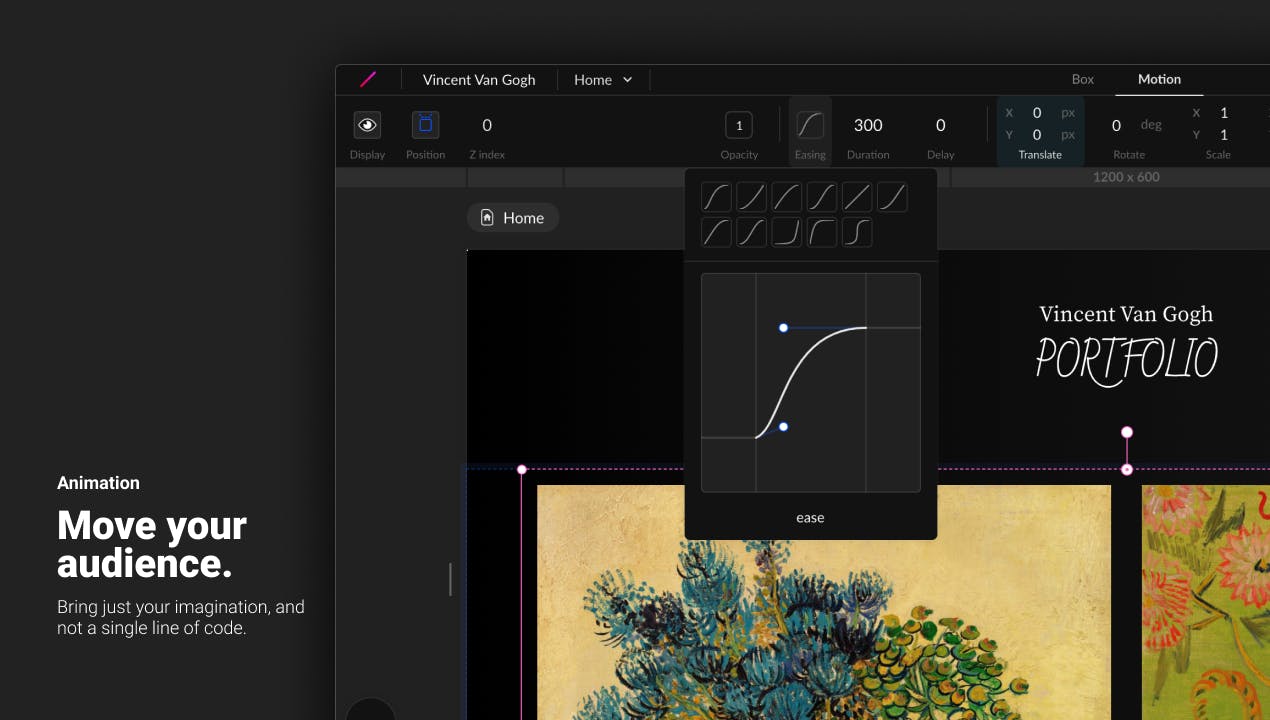1270x720 pixels.
Task: Select the fourth easing preset in top row
Action: (x=822, y=197)
